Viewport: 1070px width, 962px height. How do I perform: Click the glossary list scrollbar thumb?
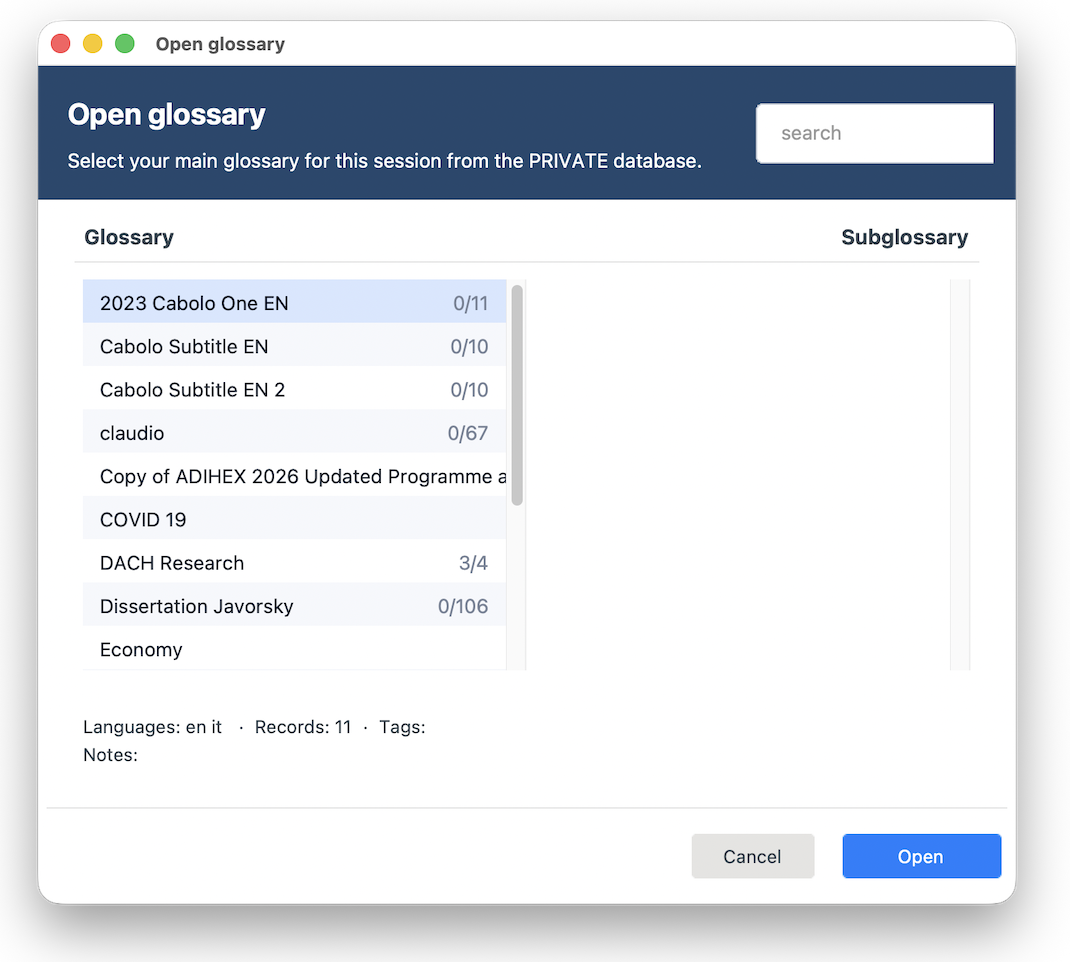[517, 395]
